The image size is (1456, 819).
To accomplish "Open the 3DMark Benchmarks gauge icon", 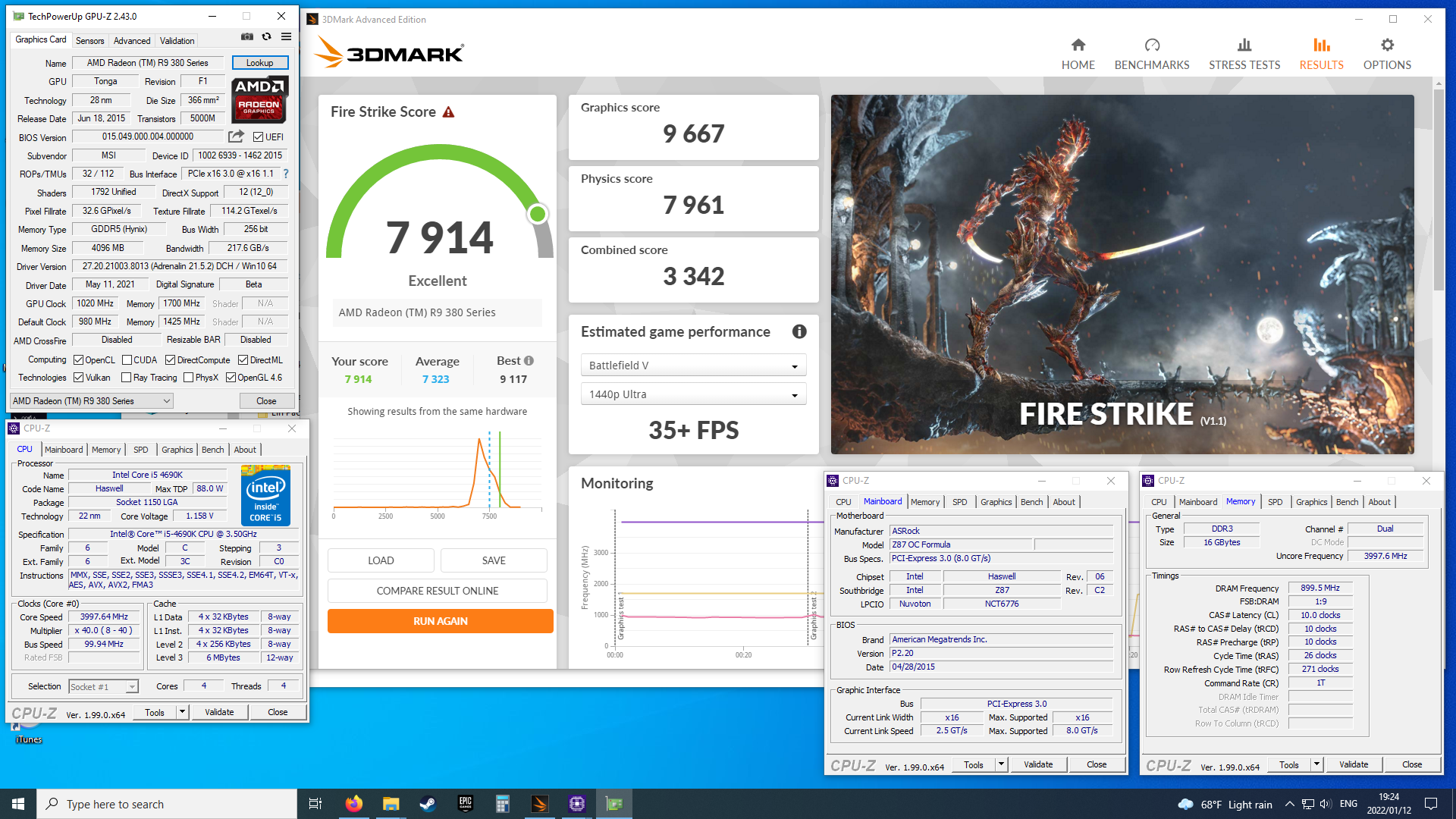I will coord(1152,45).
